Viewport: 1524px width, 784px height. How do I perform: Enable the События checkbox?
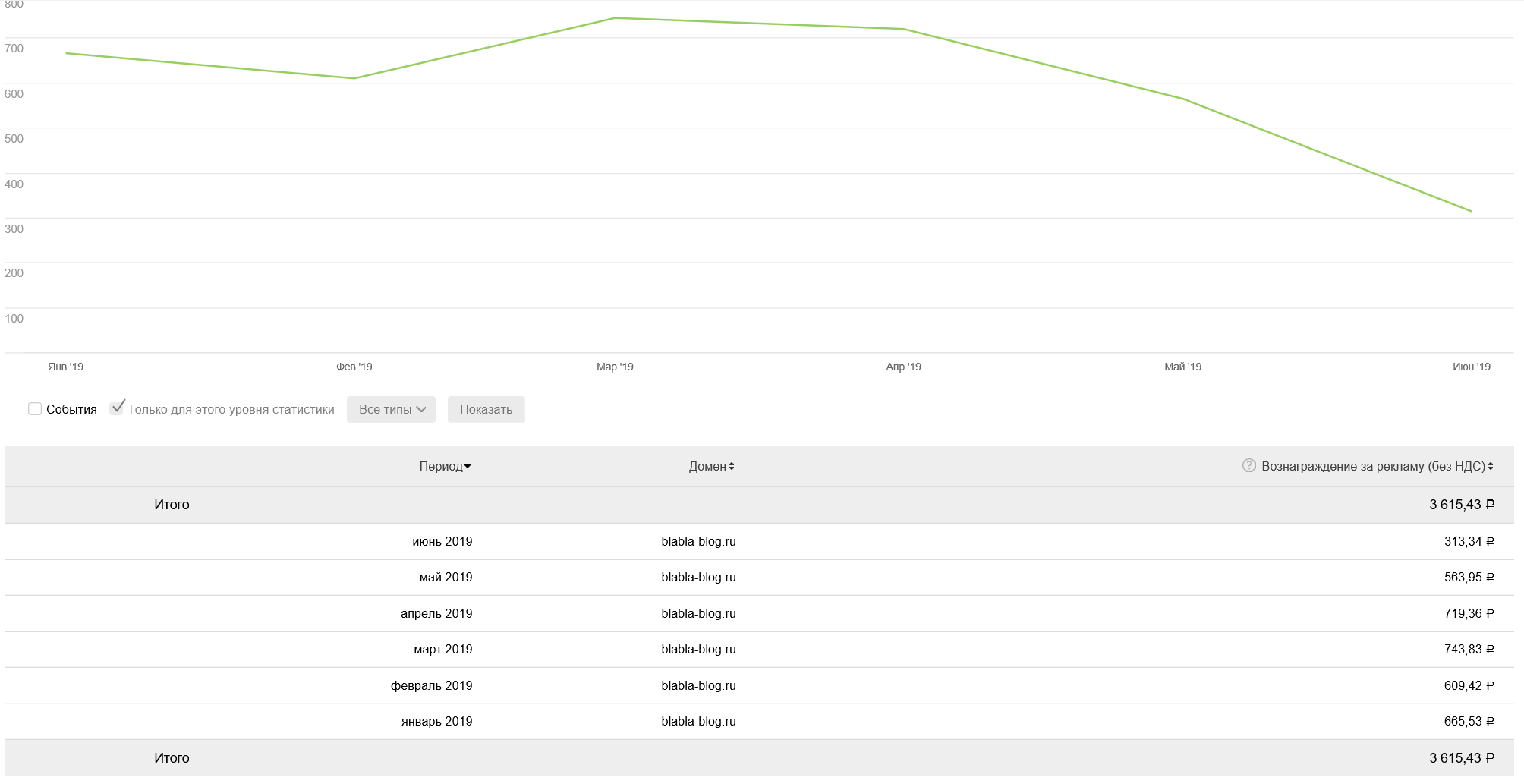pos(35,409)
